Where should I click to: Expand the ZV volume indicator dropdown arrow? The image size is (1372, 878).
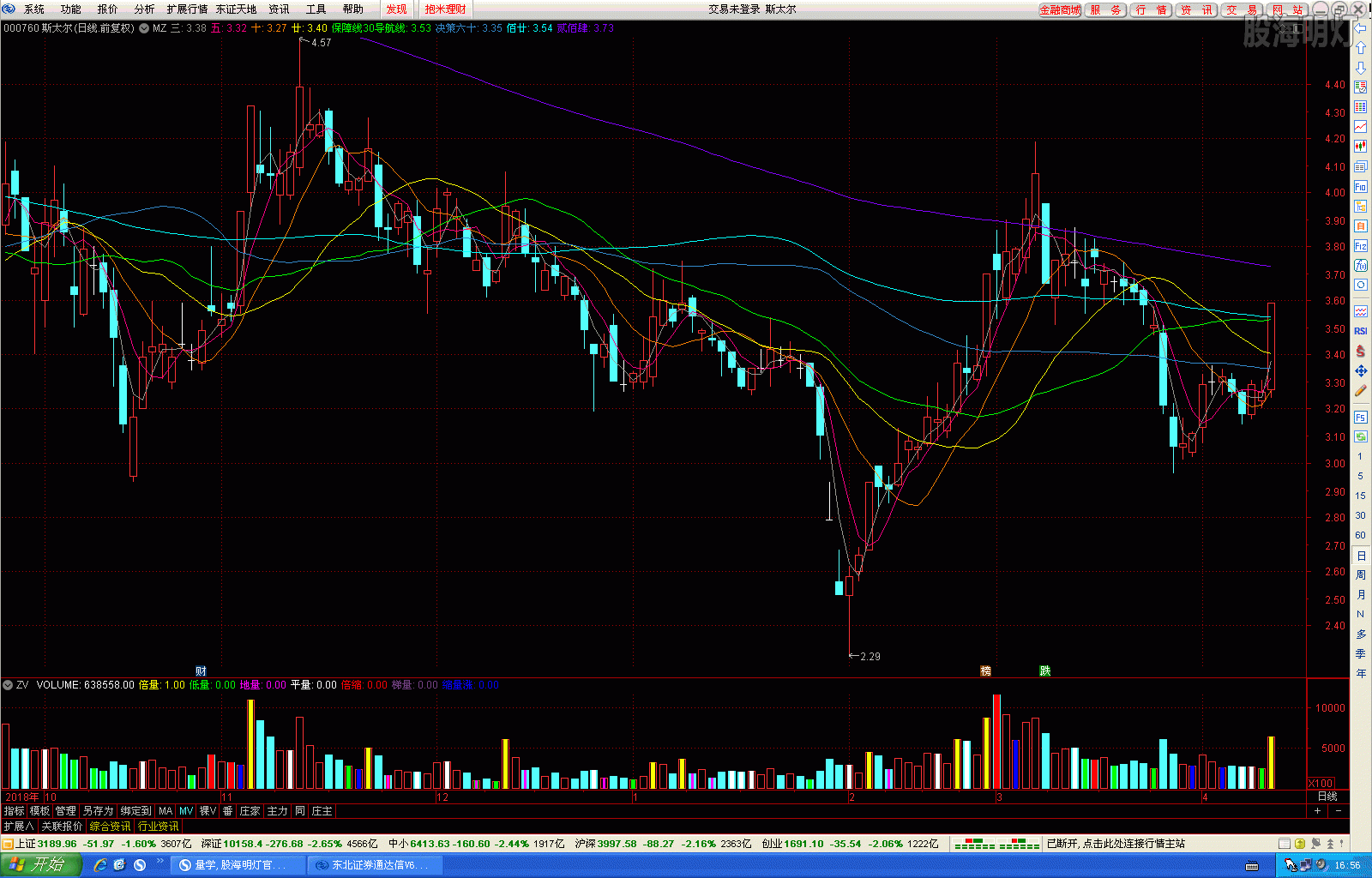8,685
